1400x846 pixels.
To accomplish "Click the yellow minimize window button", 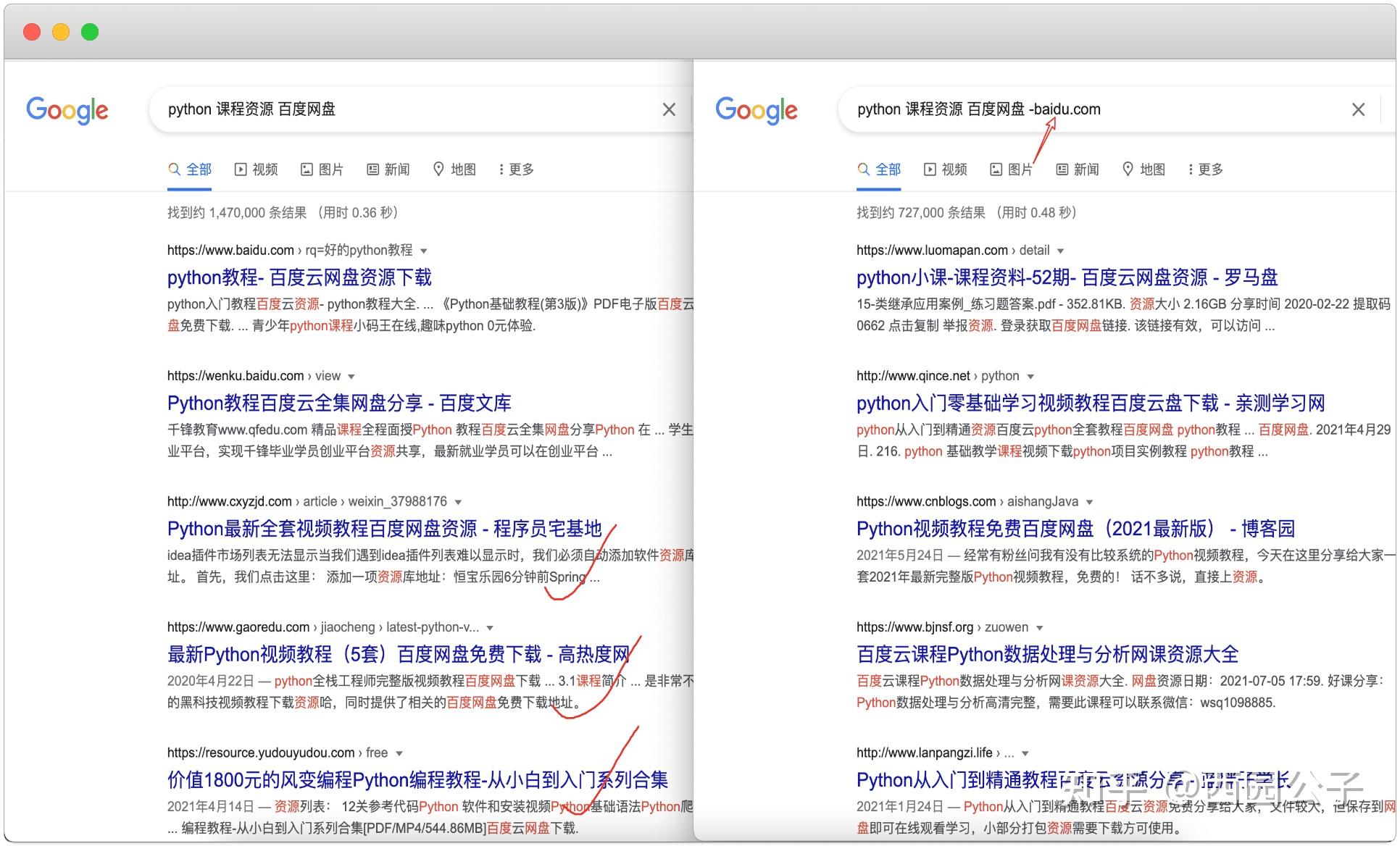I will [61, 32].
